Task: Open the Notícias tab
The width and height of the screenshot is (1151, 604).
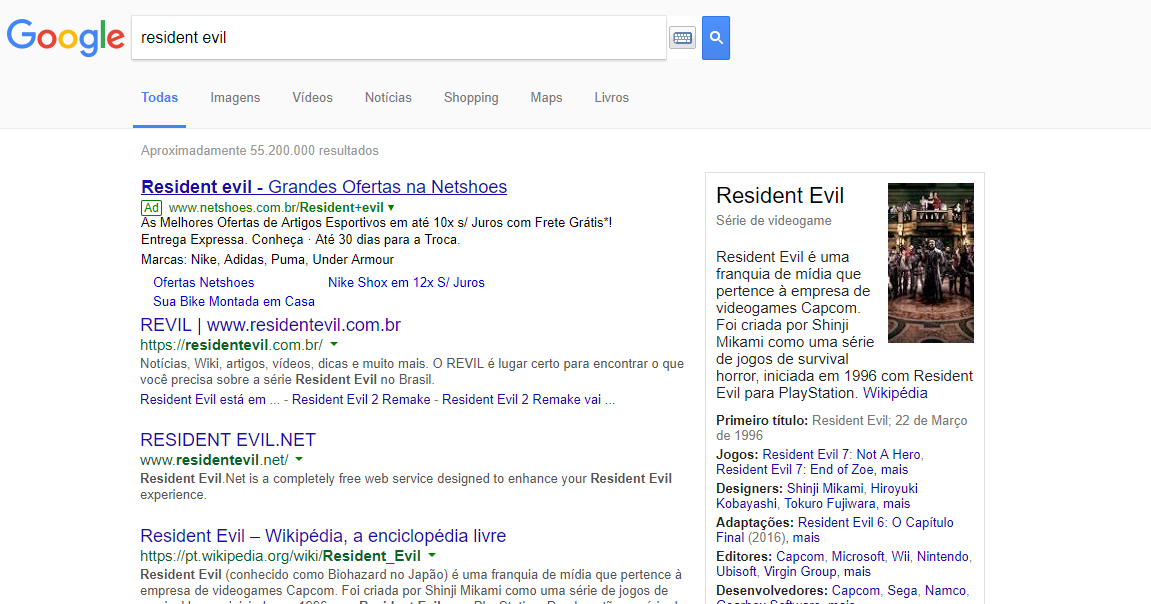Action: (388, 98)
